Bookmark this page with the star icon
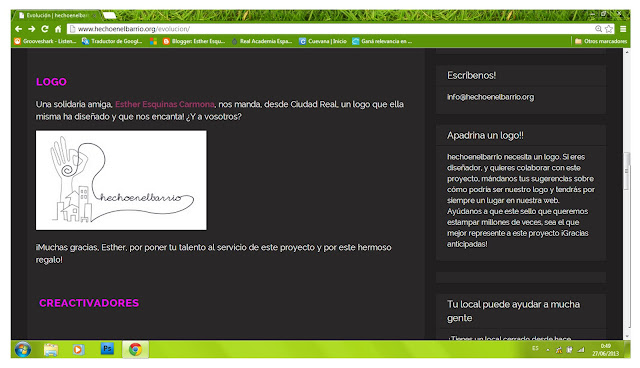640x368 pixels. pyautogui.click(x=609, y=29)
